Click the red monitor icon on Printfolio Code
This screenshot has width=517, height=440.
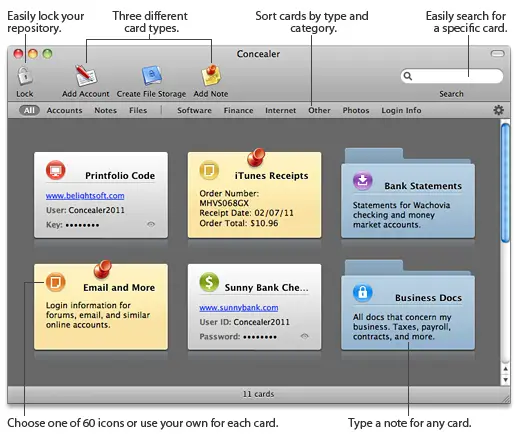click(56, 170)
